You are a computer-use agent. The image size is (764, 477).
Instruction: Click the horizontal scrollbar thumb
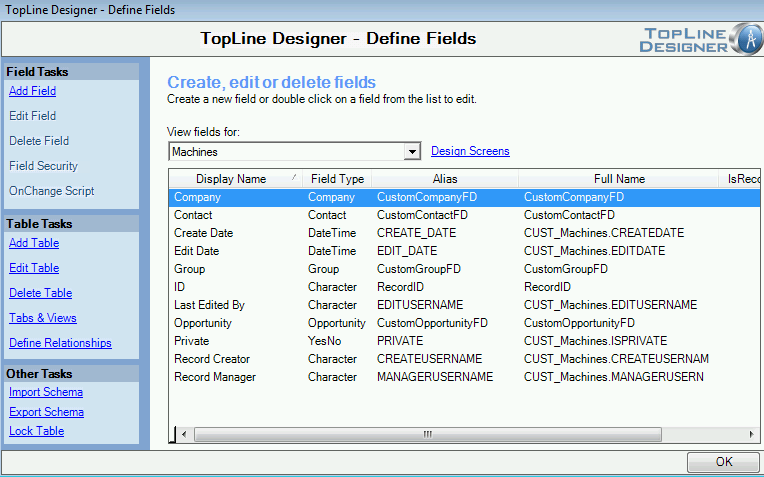click(x=427, y=434)
